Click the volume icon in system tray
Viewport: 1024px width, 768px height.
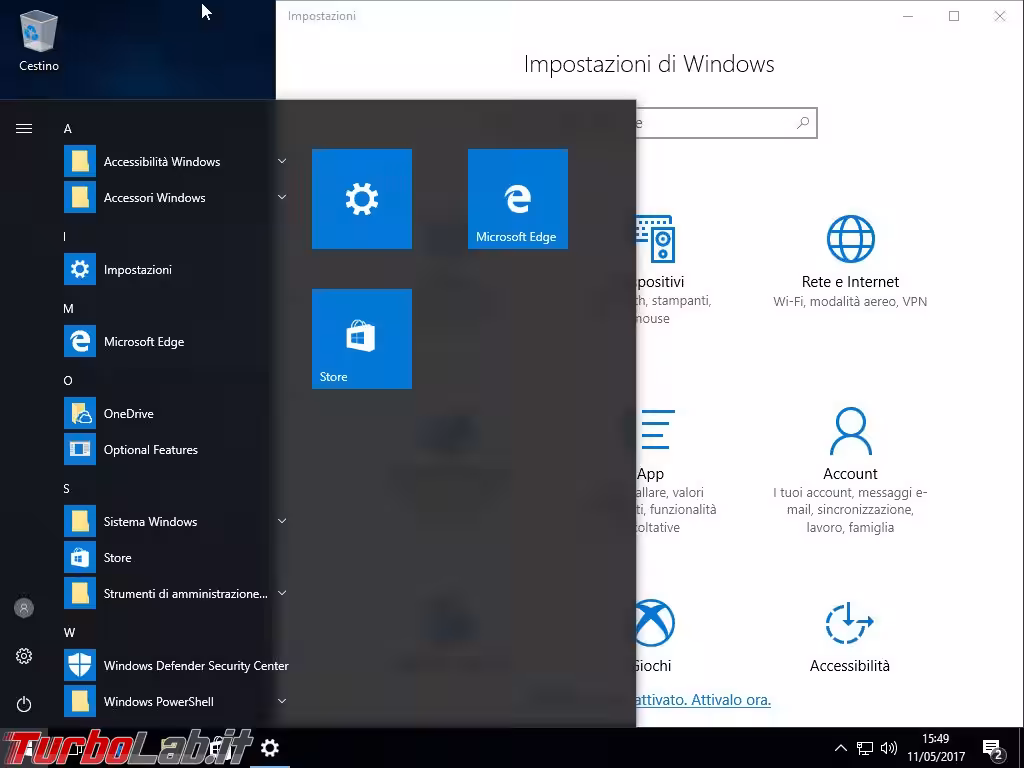pyautogui.click(x=889, y=748)
